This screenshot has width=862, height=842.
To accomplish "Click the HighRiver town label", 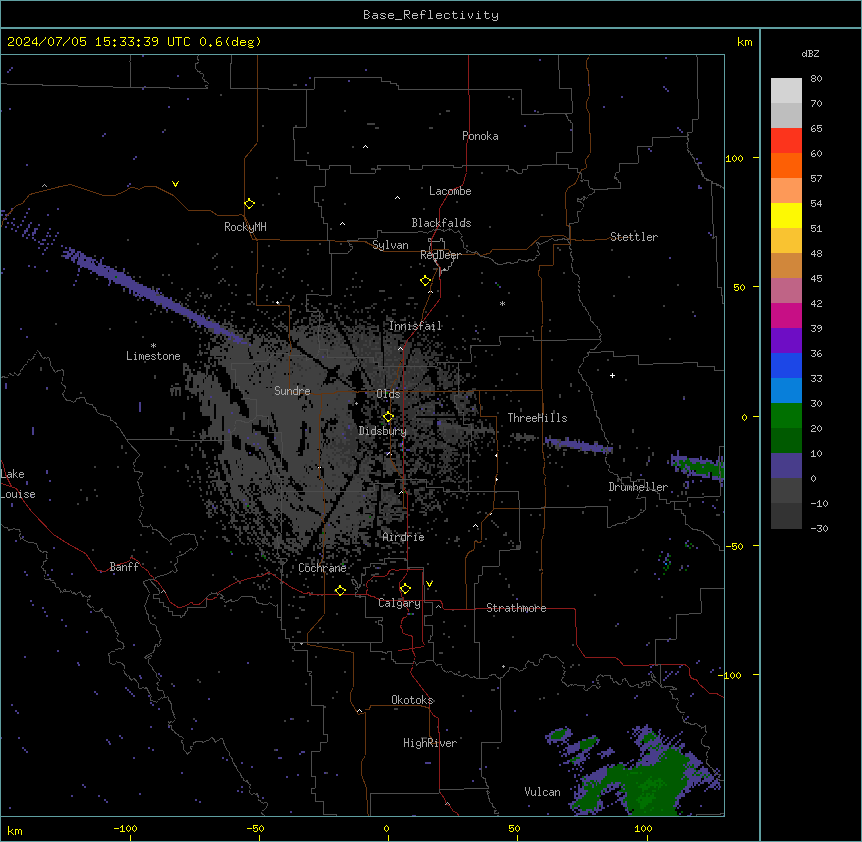I will coord(430,743).
